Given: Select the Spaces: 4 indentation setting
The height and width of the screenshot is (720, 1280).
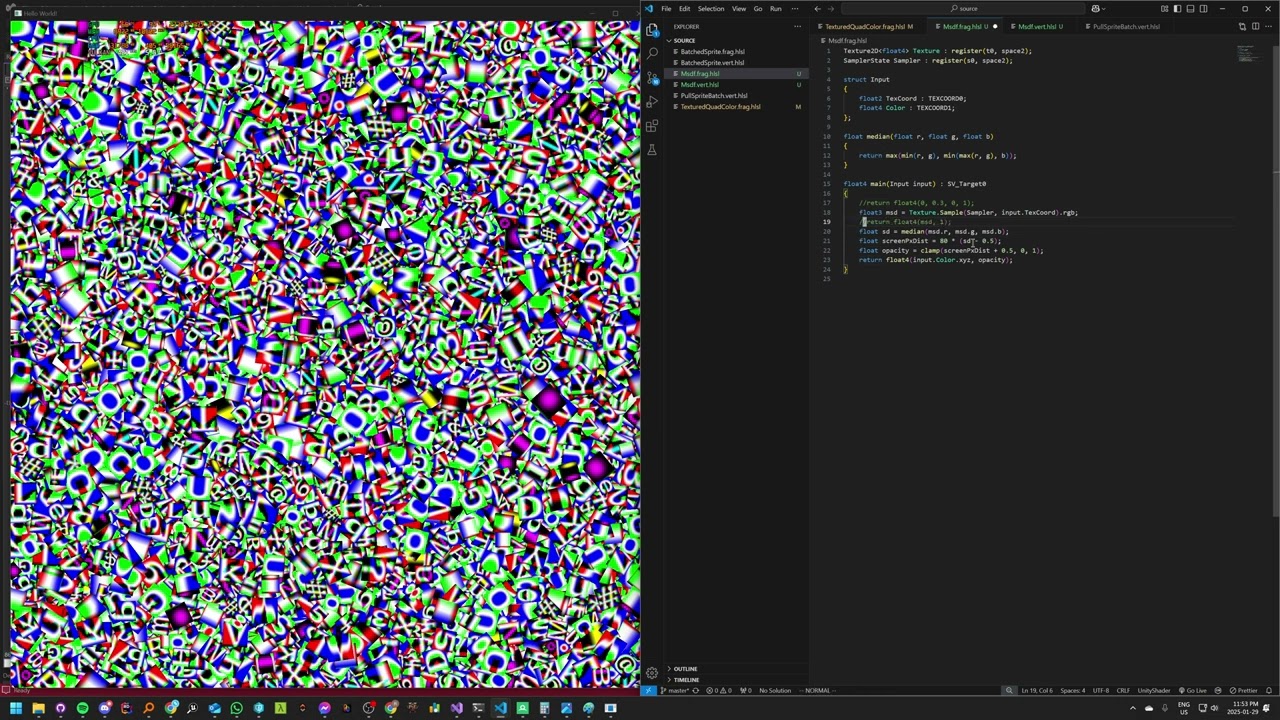Looking at the screenshot, I should click(1072, 690).
